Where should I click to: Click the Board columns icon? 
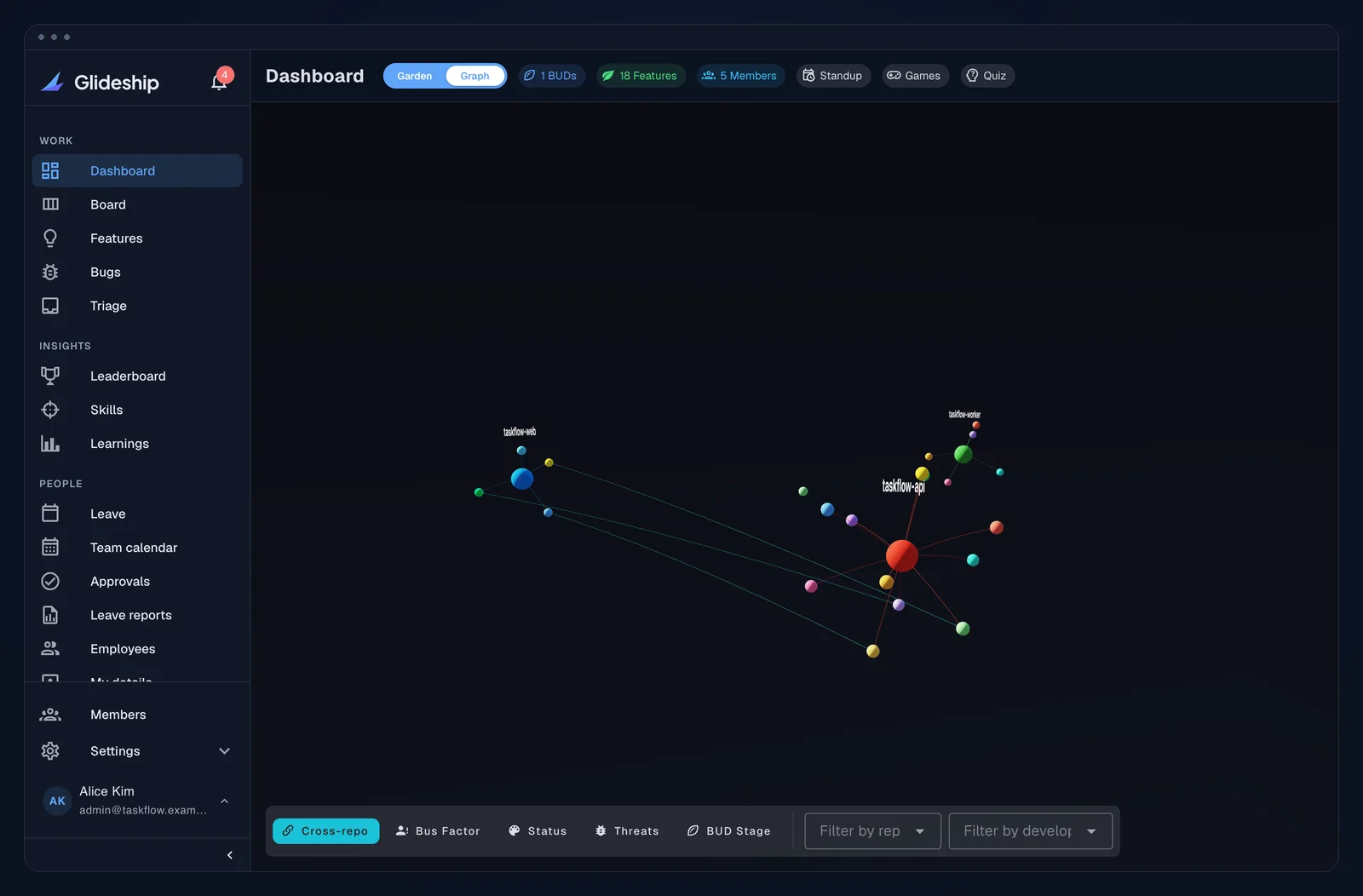[50, 204]
